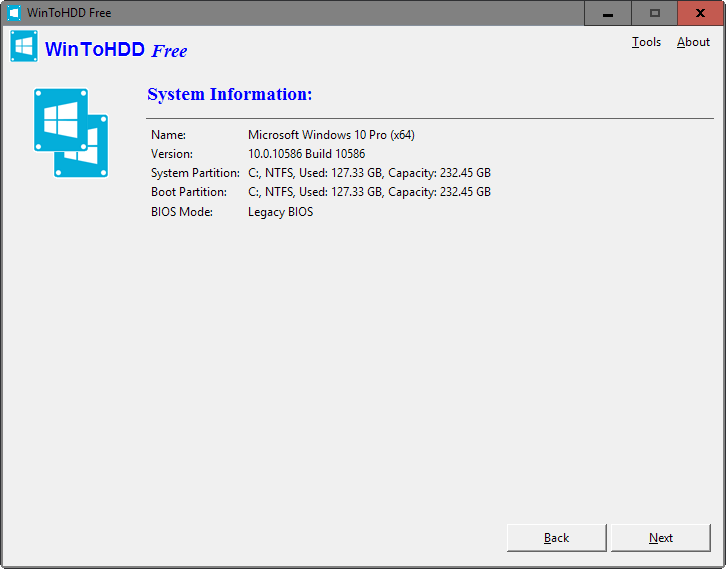Click the window title text WinToHDD Free
The image size is (726, 569).
69,13
